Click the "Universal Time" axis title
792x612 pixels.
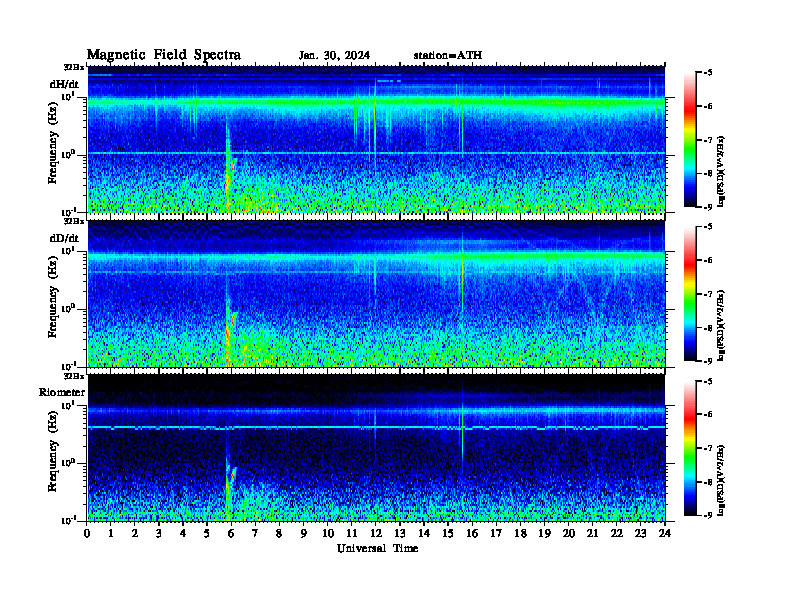[377, 548]
